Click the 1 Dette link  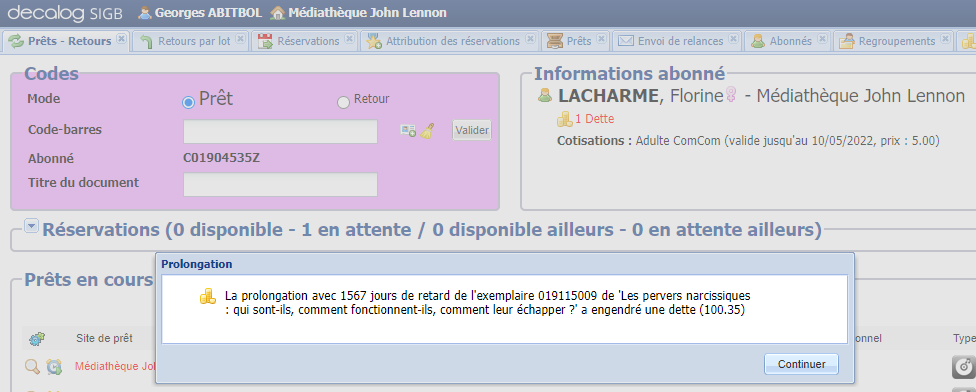(594, 118)
